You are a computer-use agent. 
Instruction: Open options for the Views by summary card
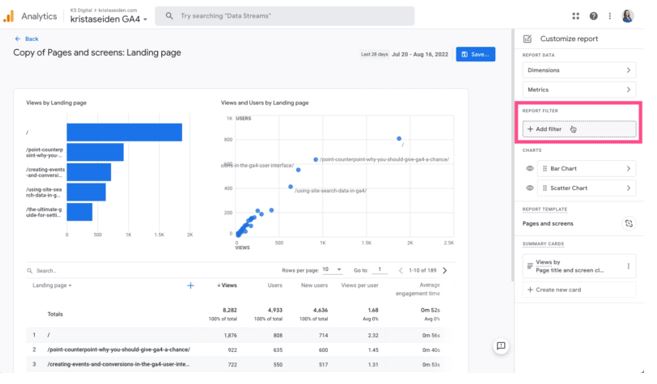(x=628, y=266)
